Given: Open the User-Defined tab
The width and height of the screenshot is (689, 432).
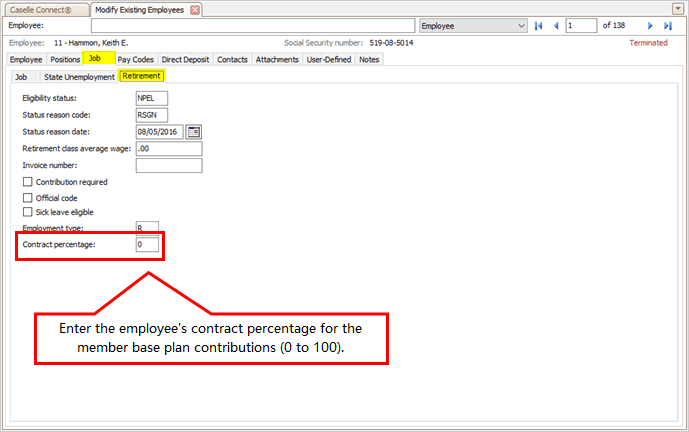Looking at the screenshot, I should 328,59.
